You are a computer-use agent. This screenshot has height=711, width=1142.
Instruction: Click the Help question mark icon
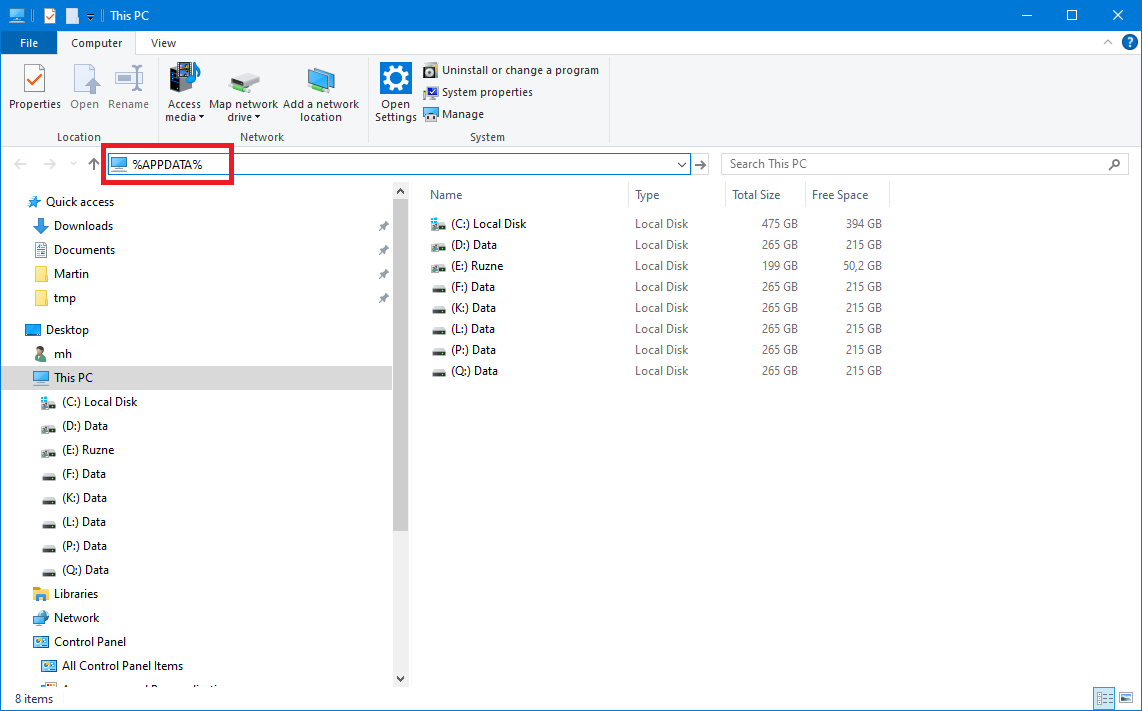click(1129, 42)
